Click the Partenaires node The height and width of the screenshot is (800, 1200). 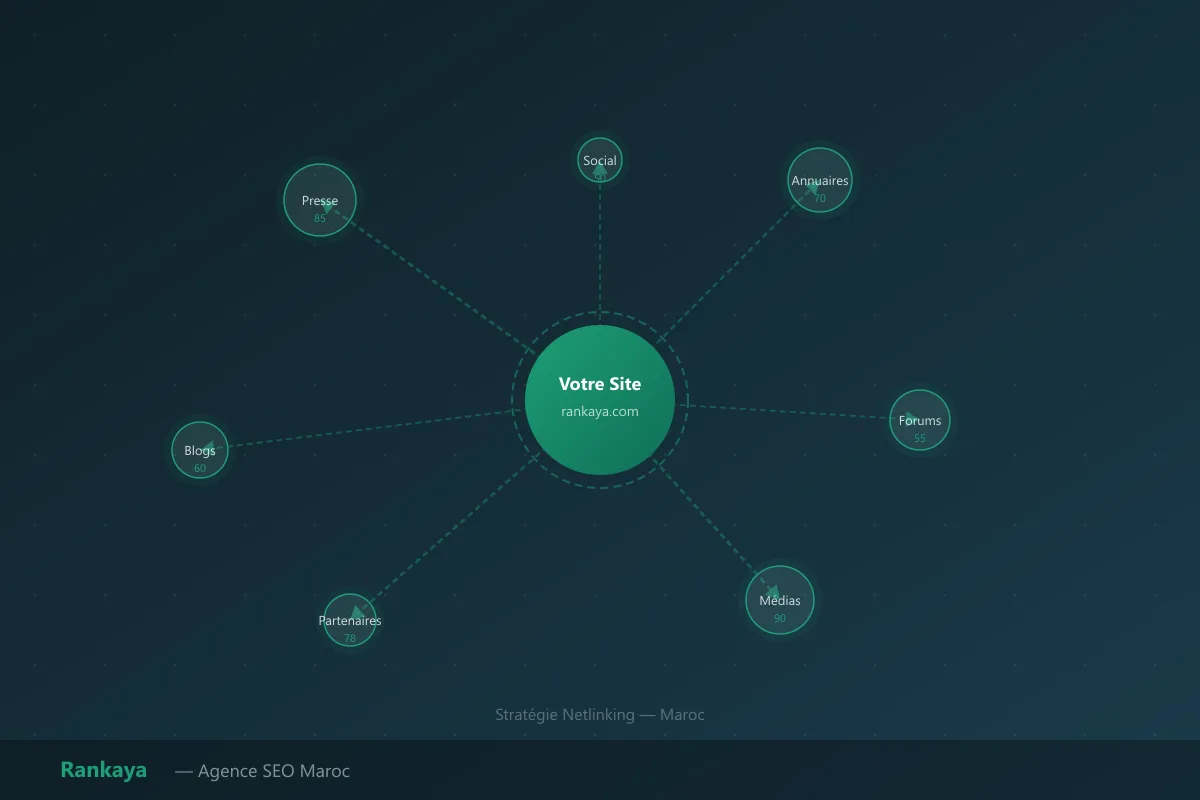[x=350, y=620]
